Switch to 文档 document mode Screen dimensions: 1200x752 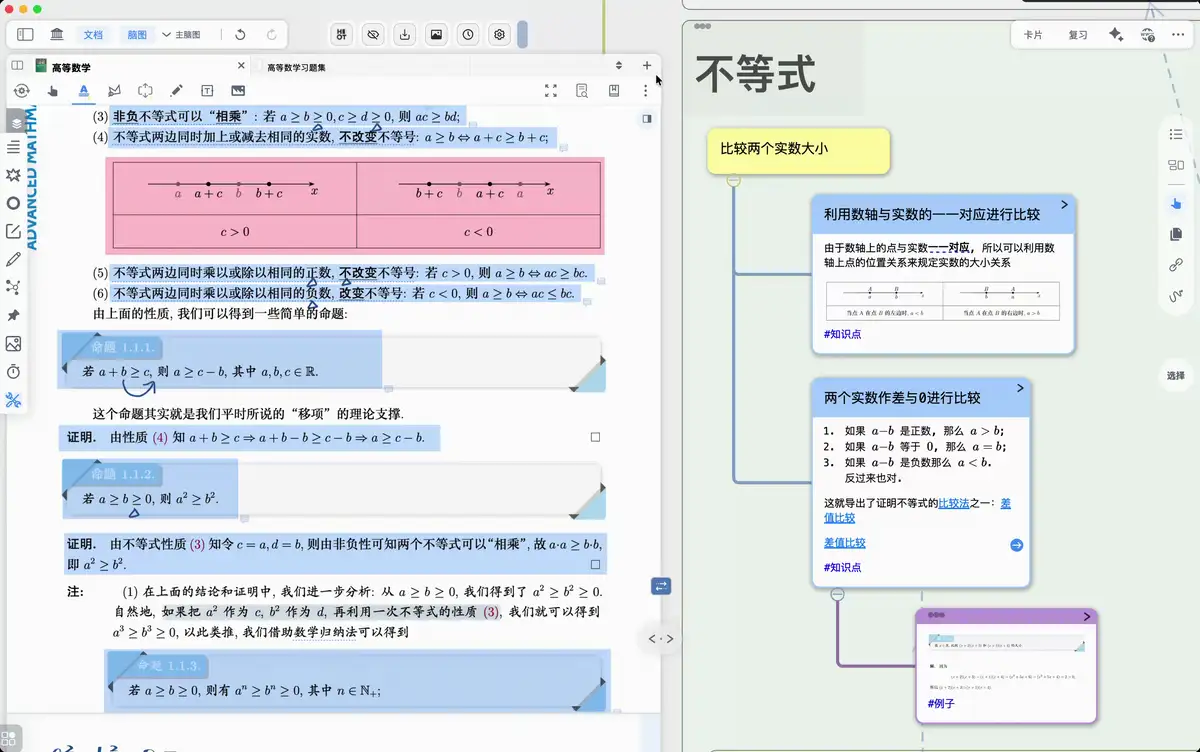tap(93, 34)
